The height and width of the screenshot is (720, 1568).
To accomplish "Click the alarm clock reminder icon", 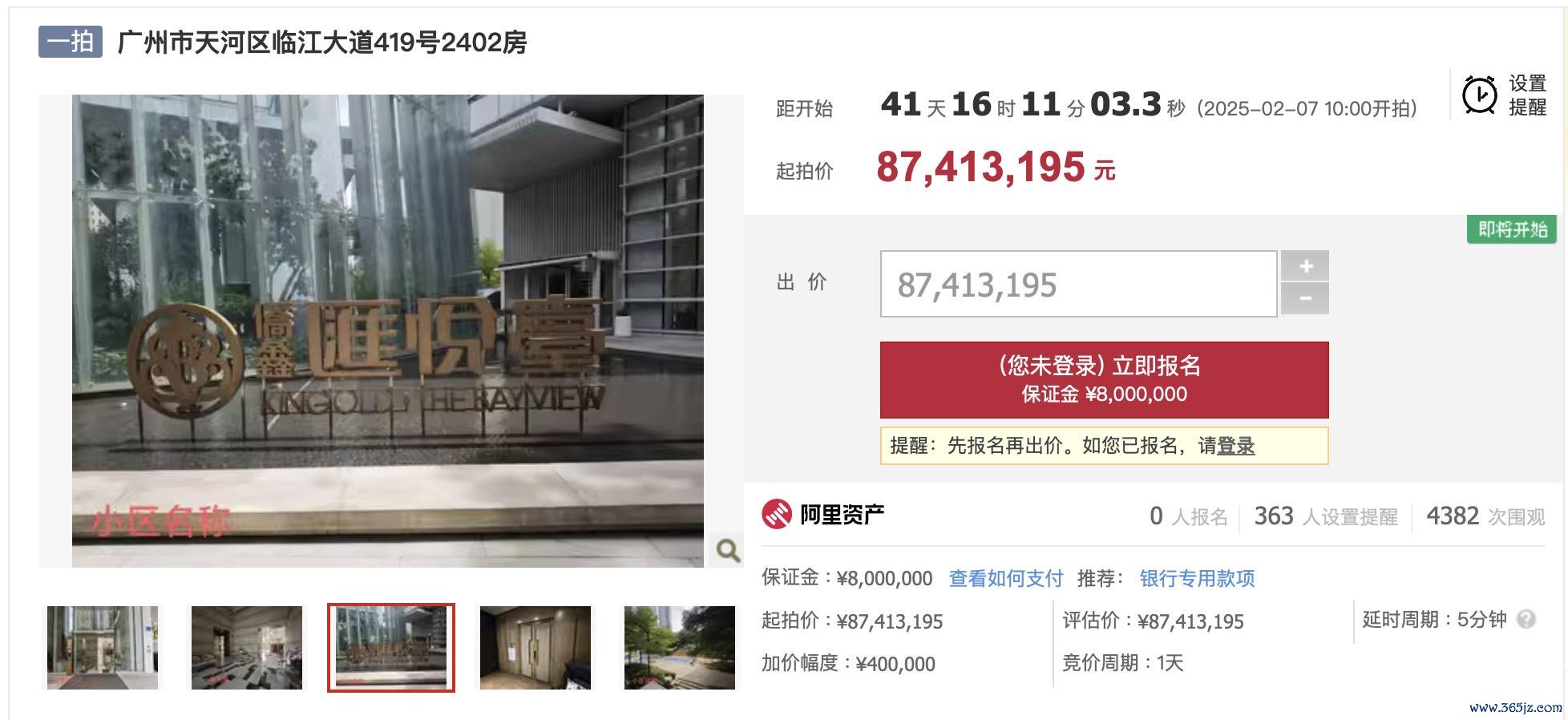I will click(1479, 95).
